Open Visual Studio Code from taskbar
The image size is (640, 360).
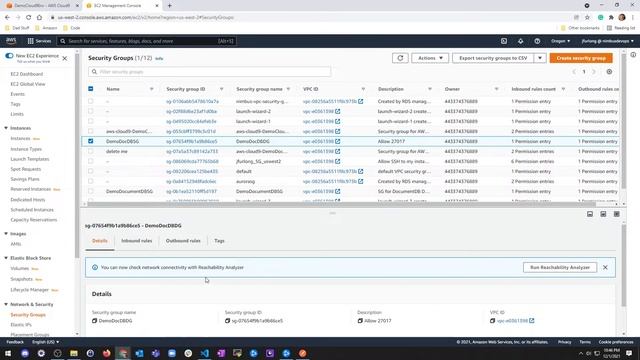[204, 353]
